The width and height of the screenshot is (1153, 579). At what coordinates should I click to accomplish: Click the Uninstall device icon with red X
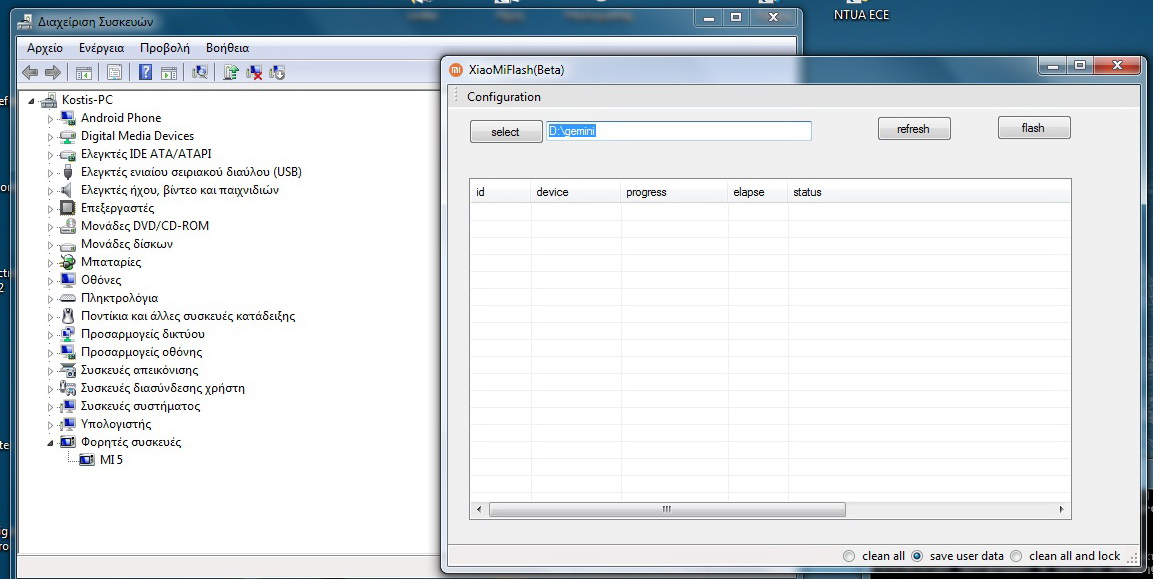(254, 72)
